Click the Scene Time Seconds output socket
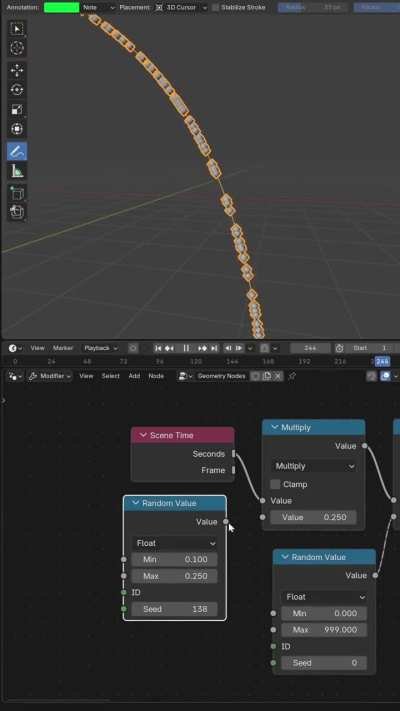 [x=234, y=454]
